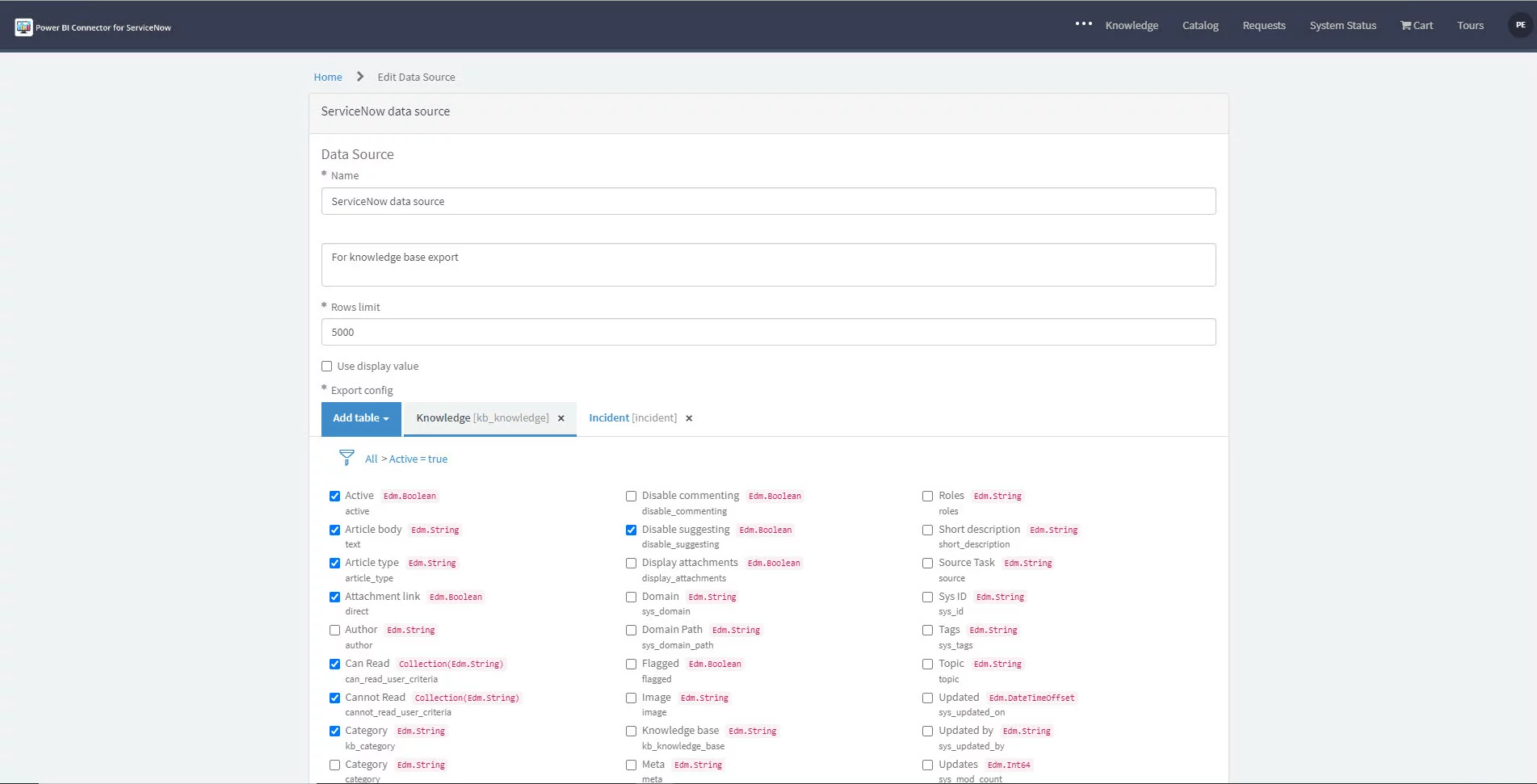Check the Category category field
This screenshot has height=784, width=1537.
click(x=334, y=765)
